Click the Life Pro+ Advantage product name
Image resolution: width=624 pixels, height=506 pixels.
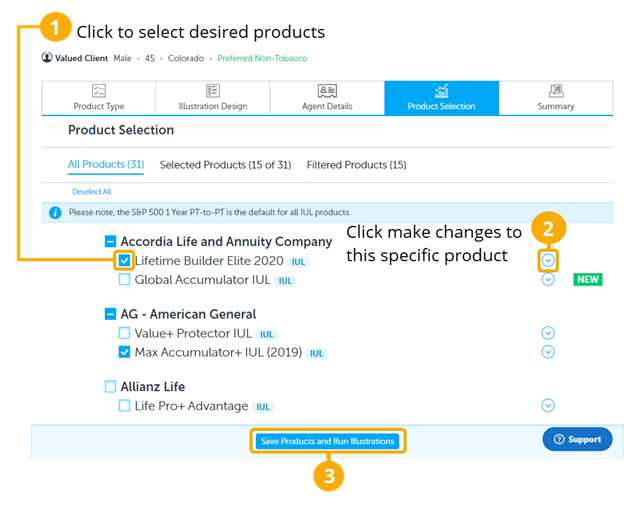tap(191, 406)
